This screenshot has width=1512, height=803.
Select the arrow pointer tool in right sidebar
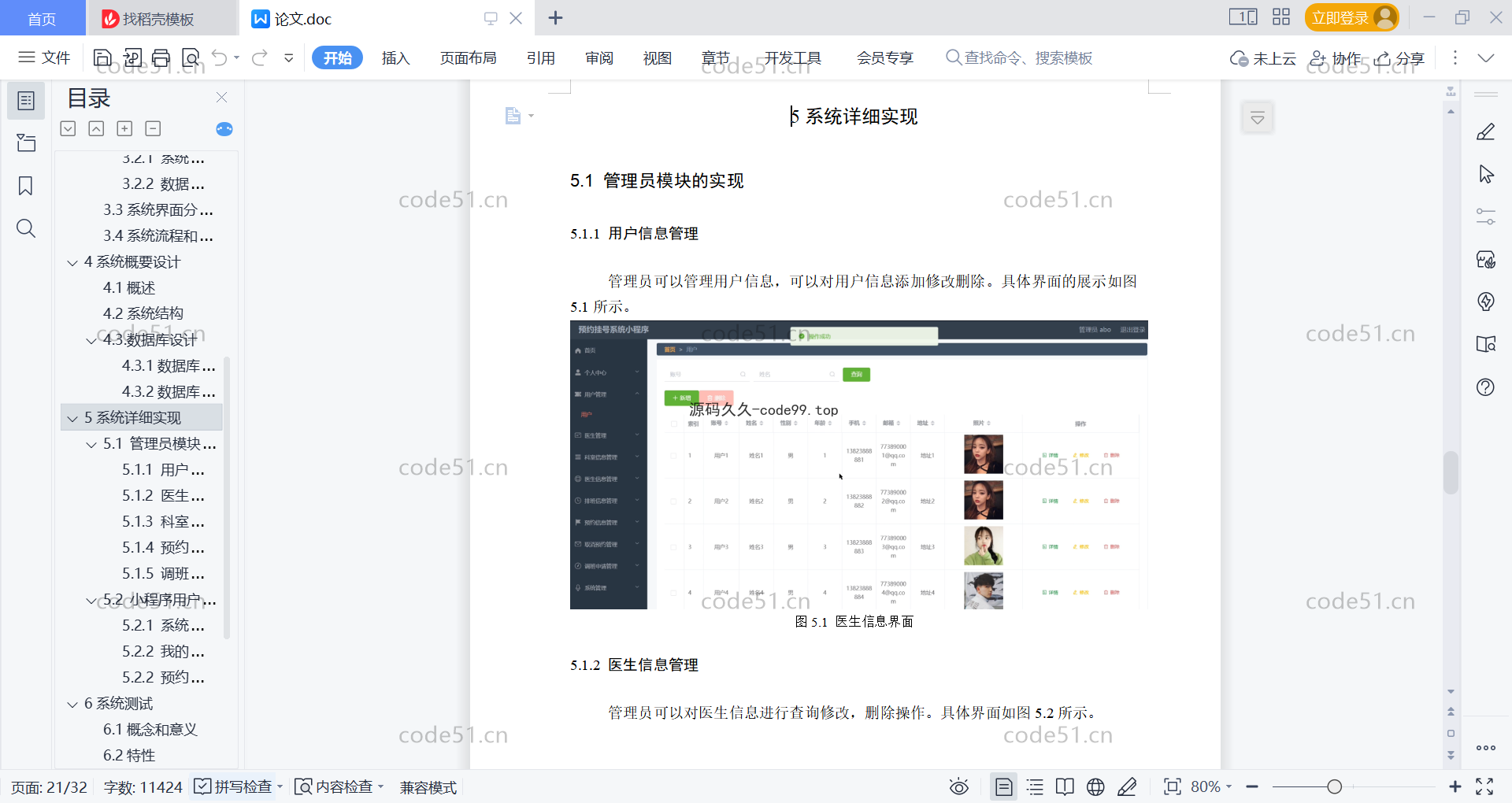pyautogui.click(x=1486, y=174)
